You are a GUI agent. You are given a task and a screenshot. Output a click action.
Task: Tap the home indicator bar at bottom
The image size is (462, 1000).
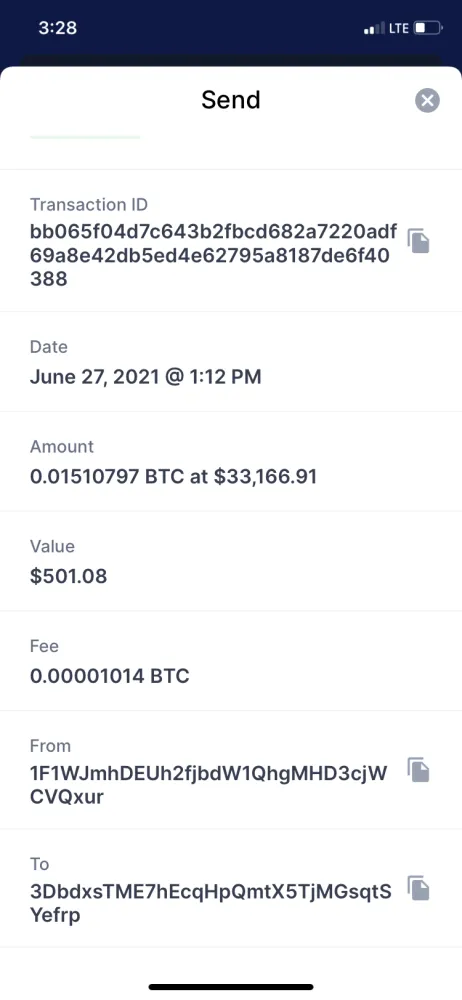click(231, 987)
